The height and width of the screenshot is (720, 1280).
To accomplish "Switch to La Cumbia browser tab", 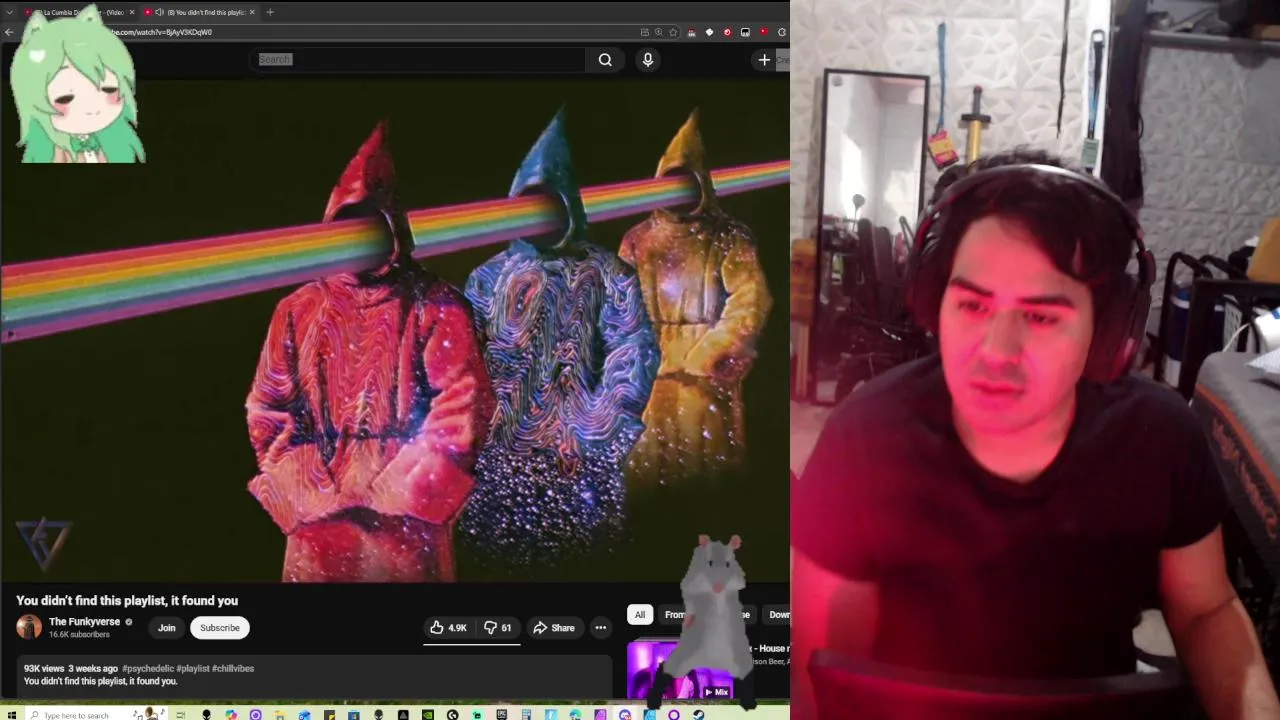I will (80, 12).
